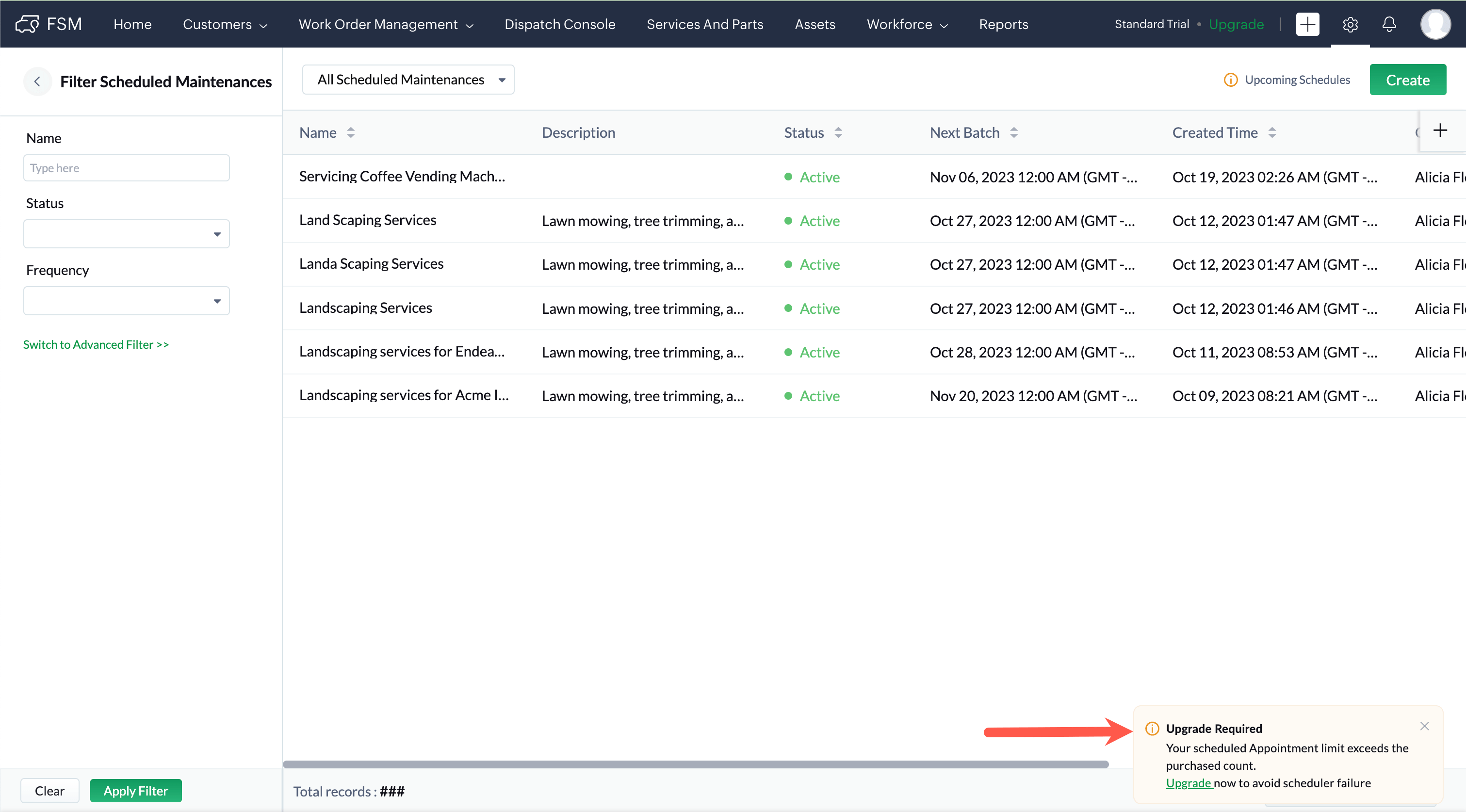The width and height of the screenshot is (1466, 812).
Task: Click the Upgrade Required warning icon
Action: click(1152, 729)
